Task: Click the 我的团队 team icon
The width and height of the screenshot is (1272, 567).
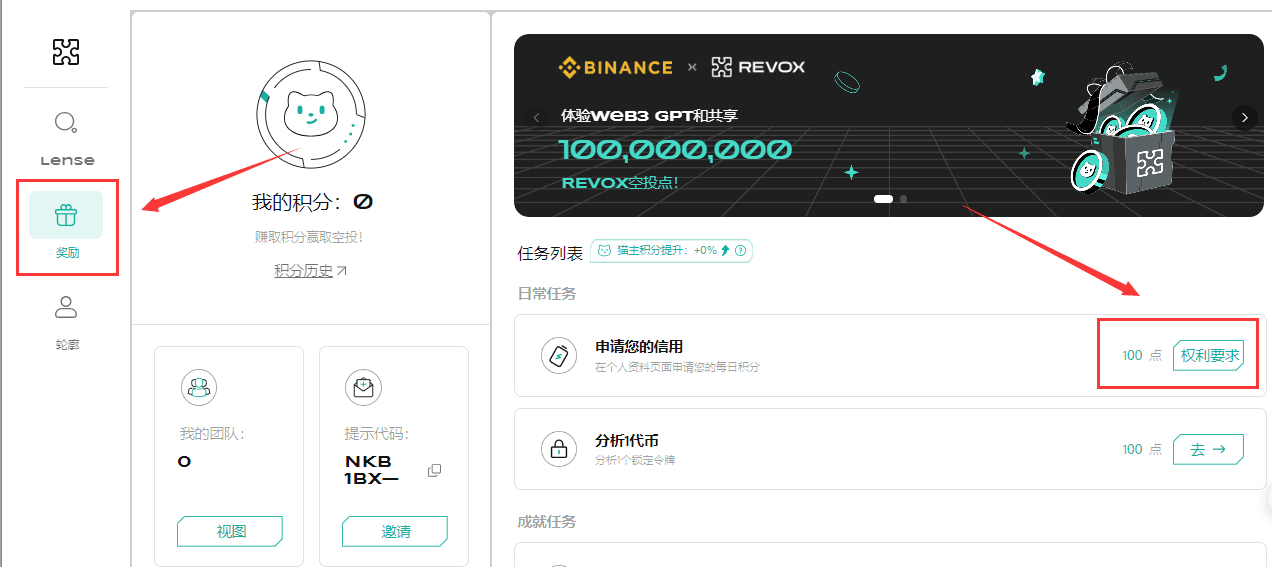Action: pyautogui.click(x=198, y=387)
